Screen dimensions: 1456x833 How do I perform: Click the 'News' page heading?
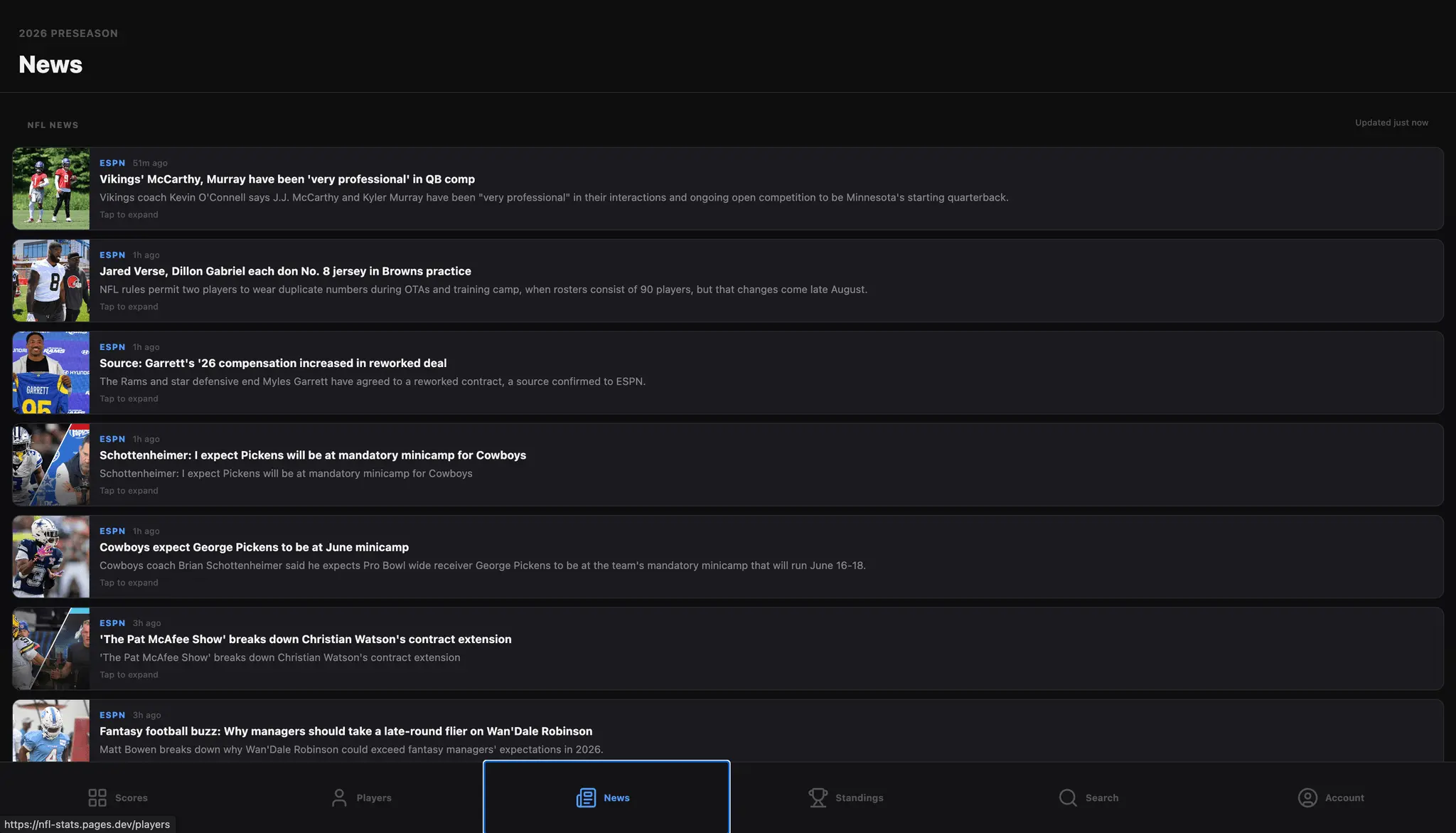50,65
